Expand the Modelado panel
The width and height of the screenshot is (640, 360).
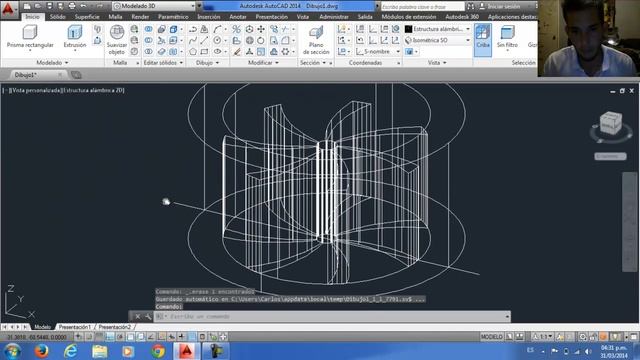[x=52, y=62]
